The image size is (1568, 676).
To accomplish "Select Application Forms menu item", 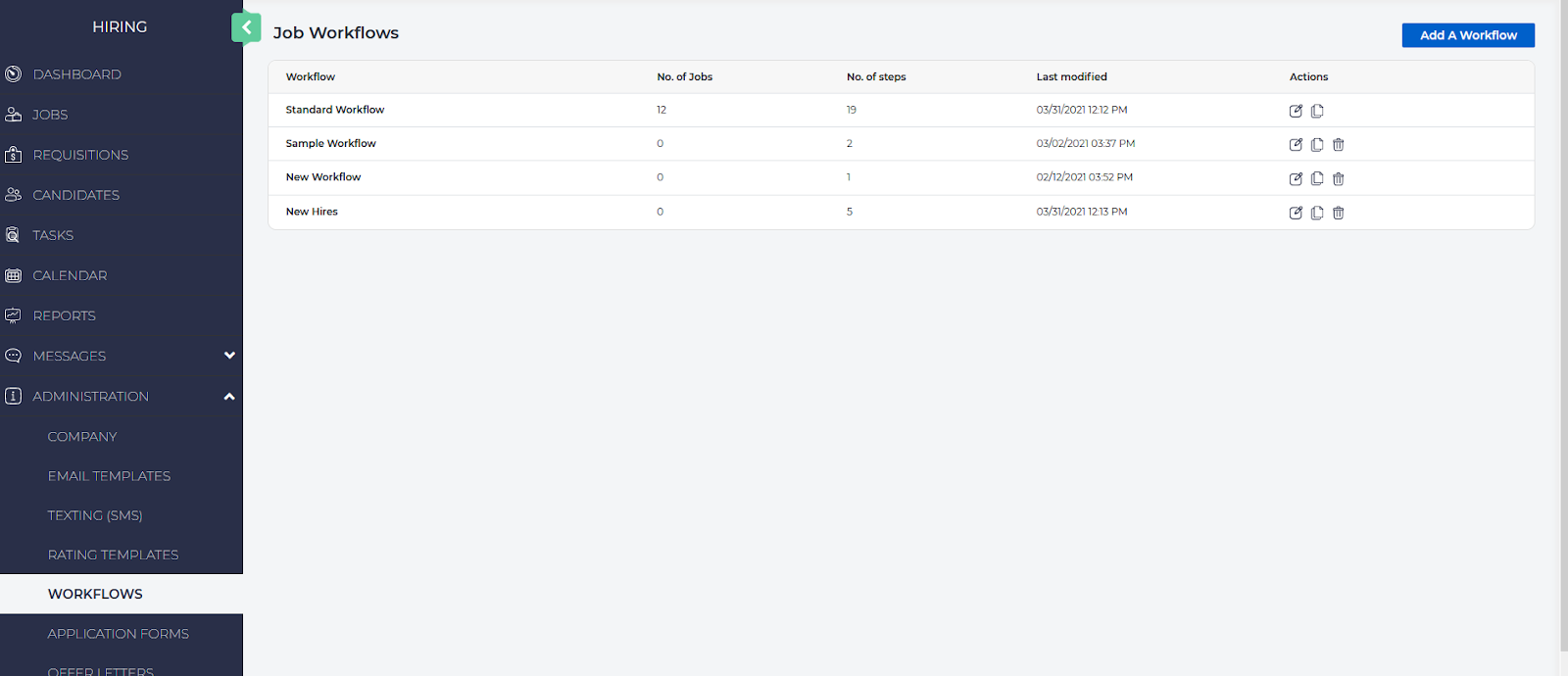I will [118, 634].
